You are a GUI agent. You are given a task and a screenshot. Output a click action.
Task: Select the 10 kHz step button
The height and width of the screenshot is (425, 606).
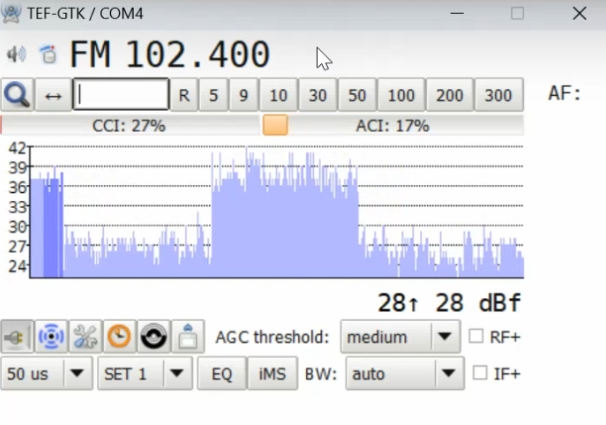coord(278,95)
